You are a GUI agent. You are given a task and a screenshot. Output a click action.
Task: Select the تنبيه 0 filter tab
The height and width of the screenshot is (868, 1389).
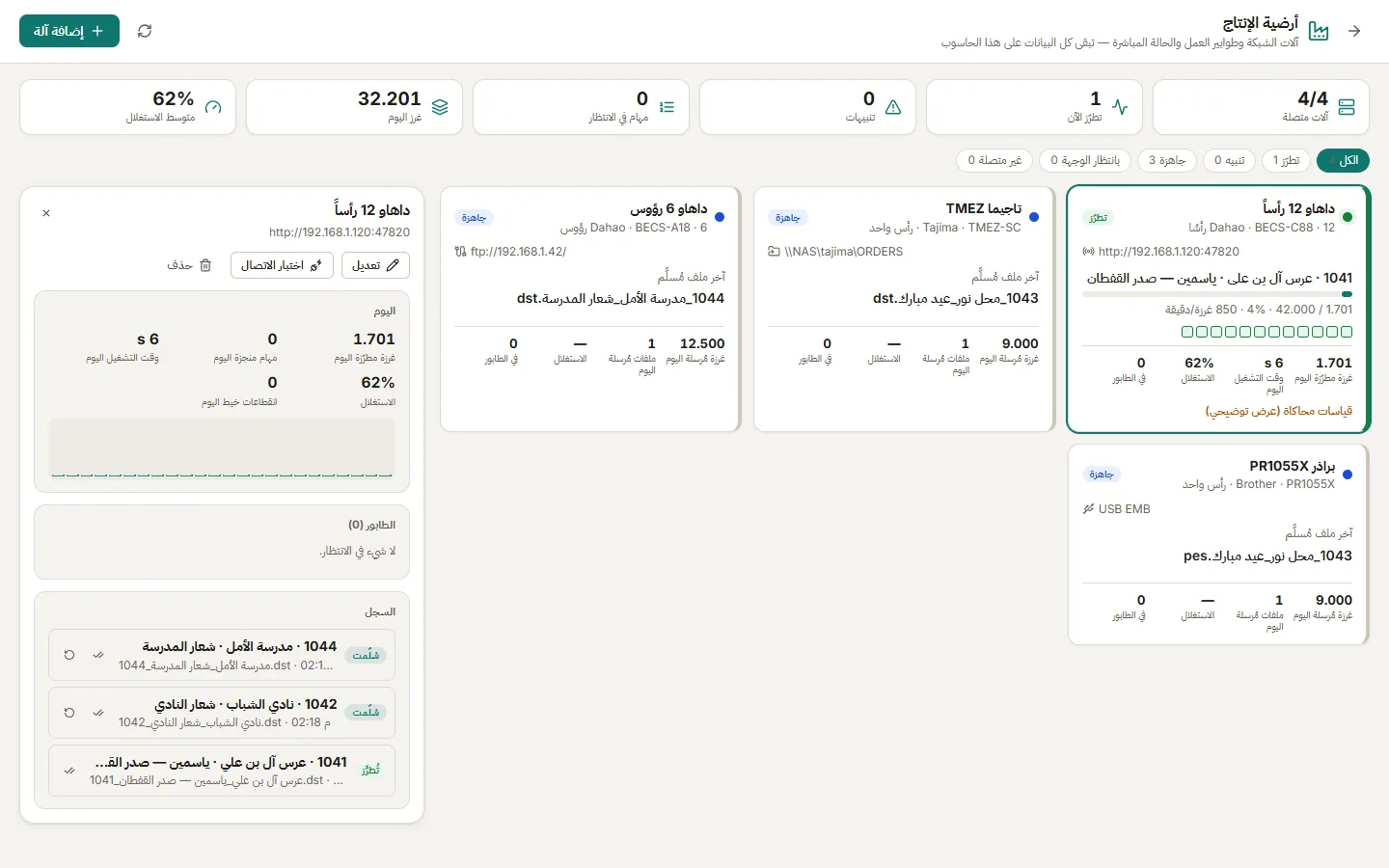(x=1229, y=160)
